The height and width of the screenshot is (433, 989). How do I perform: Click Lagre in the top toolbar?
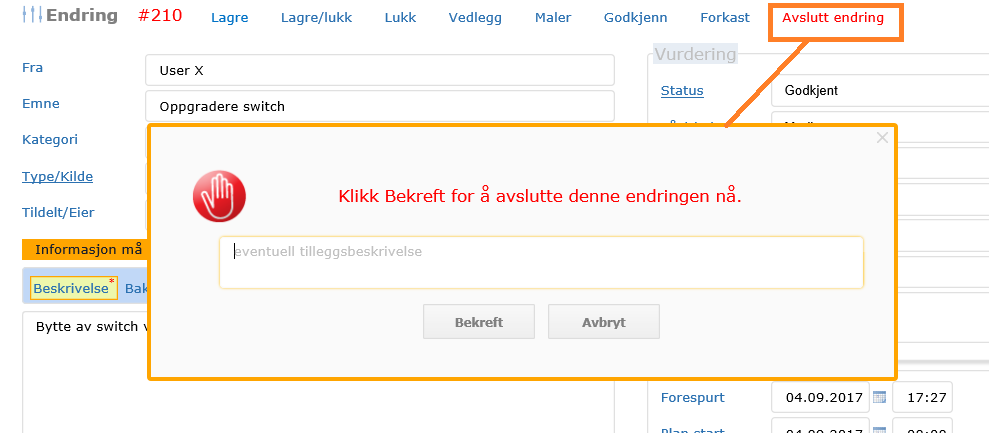[x=230, y=18]
